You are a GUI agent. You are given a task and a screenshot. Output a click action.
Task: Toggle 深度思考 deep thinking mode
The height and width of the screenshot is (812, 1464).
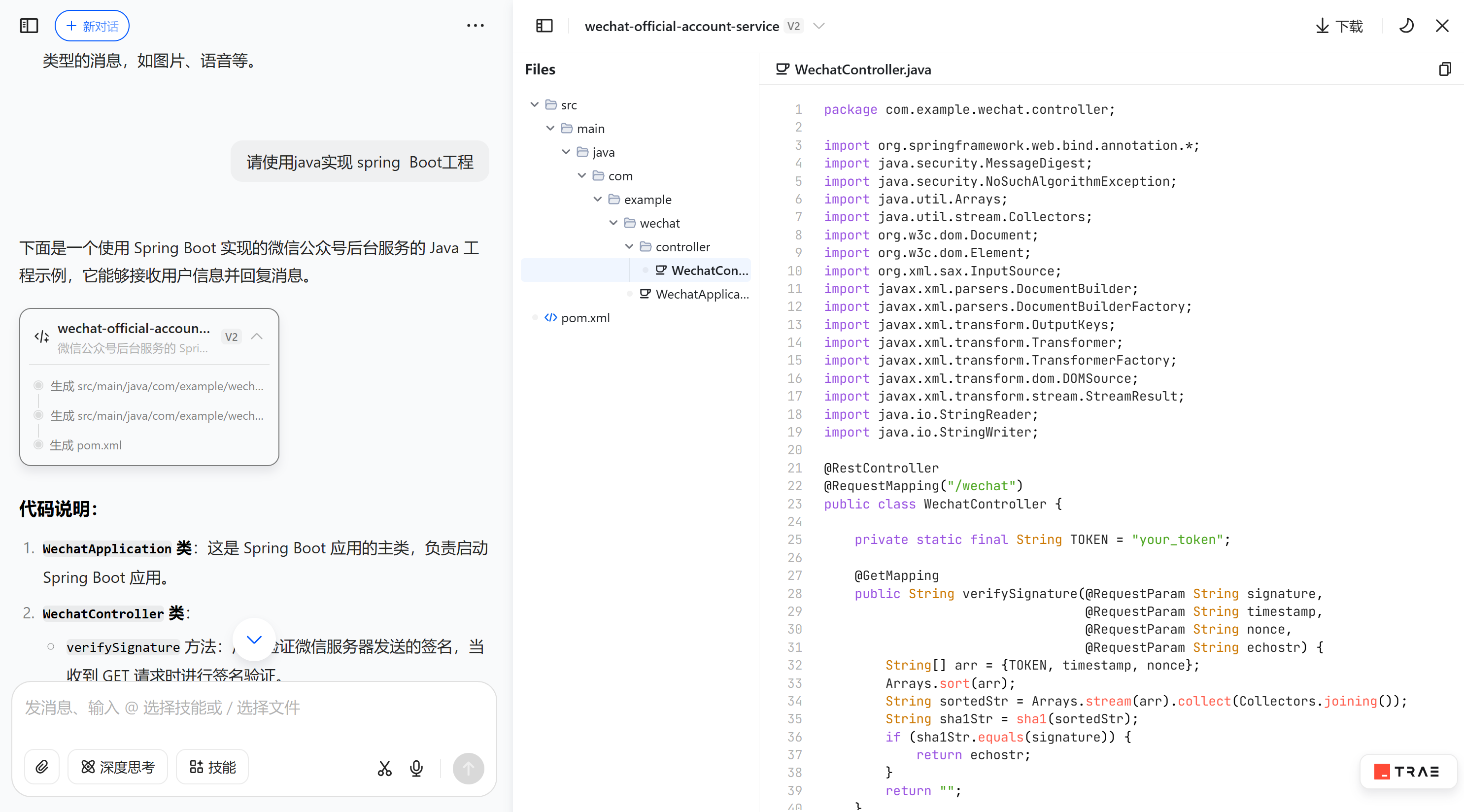(118, 767)
